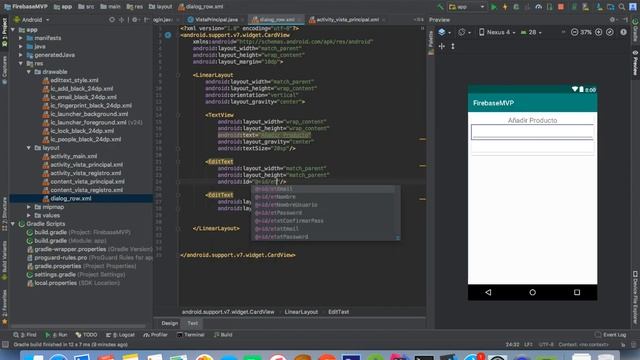The width and height of the screenshot is (640, 360).
Task: Collapse the drawable folder
Action: (29, 72)
